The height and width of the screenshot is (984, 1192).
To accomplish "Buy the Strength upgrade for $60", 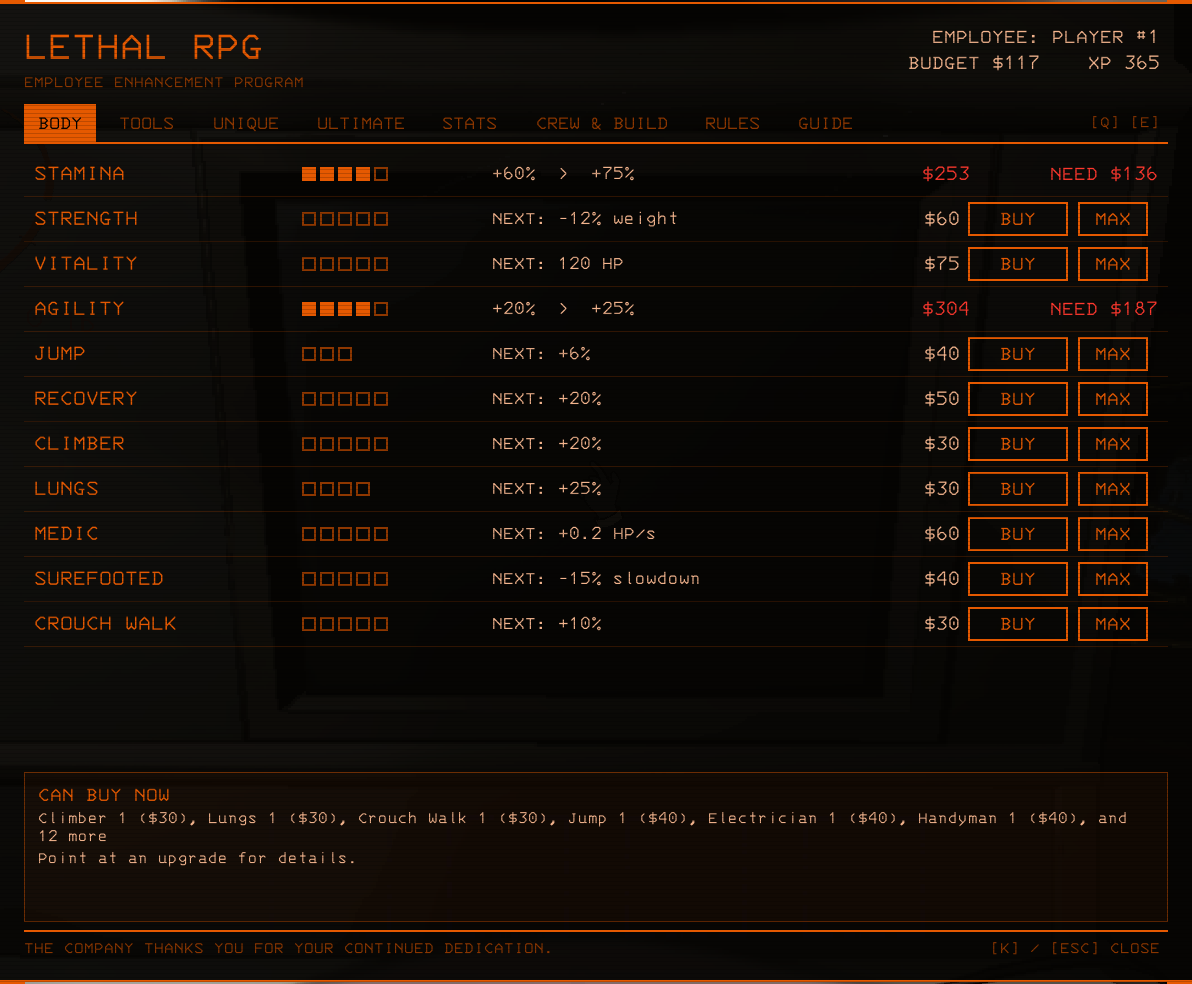I will [x=1017, y=219].
